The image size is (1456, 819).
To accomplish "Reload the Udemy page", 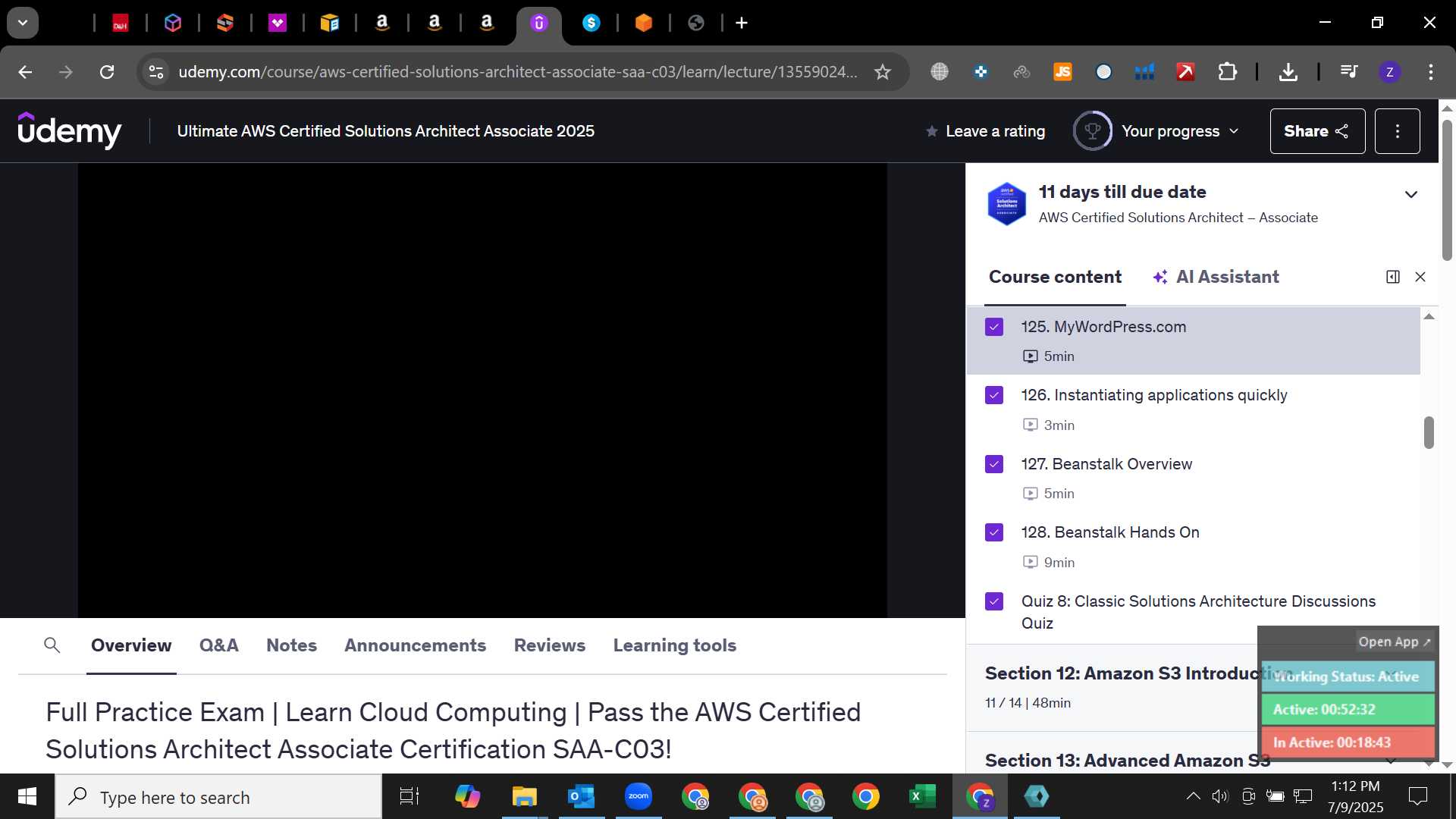I will [107, 72].
